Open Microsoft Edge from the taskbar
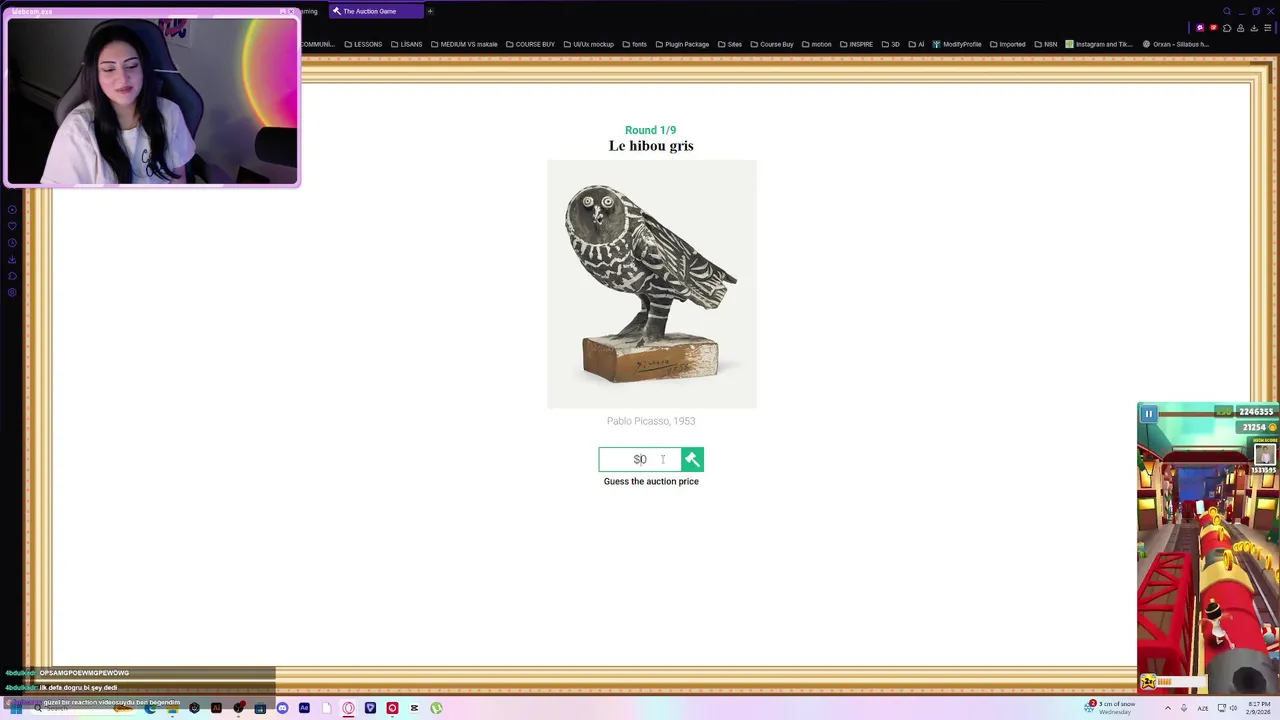Image resolution: width=1280 pixels, height=720 pixels. click(150, 708)
